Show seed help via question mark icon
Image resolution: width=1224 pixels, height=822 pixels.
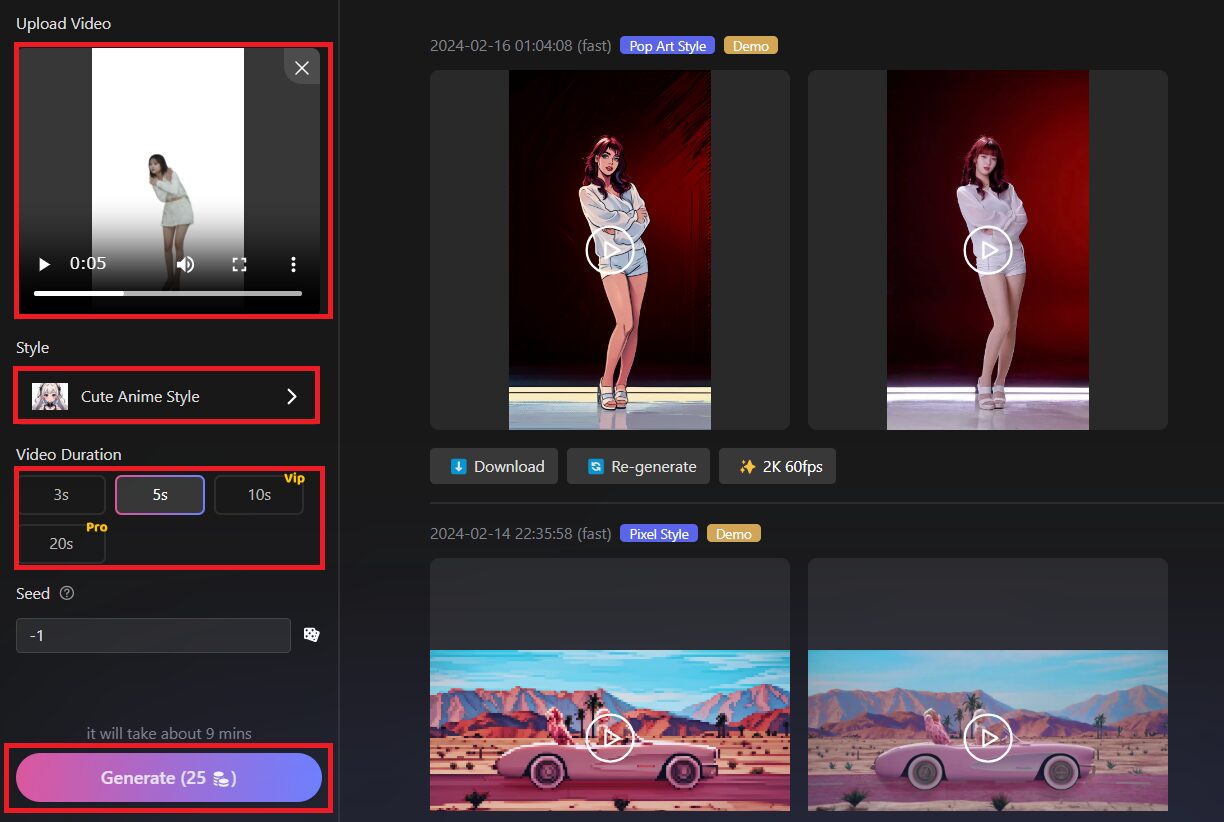point(67,593)
